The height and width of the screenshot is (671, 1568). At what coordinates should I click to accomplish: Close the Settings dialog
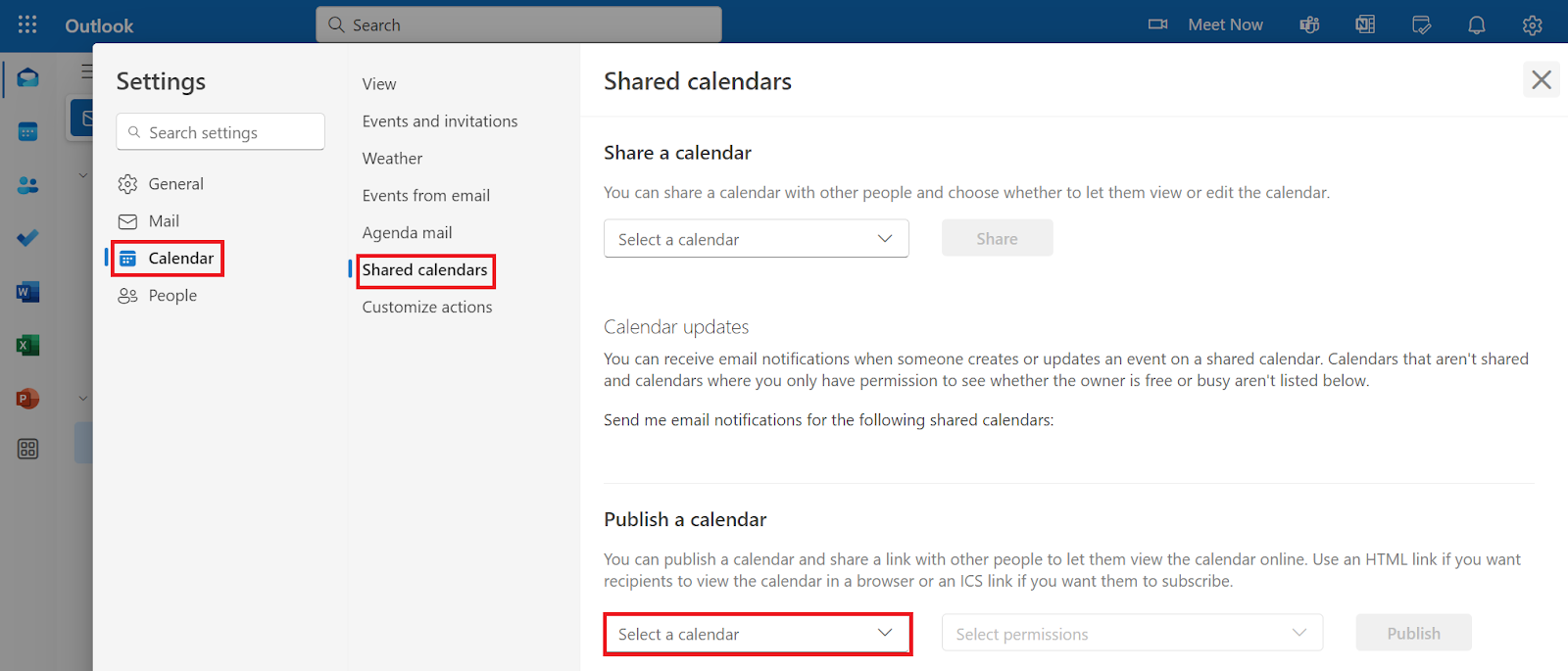click(1541, 79)
